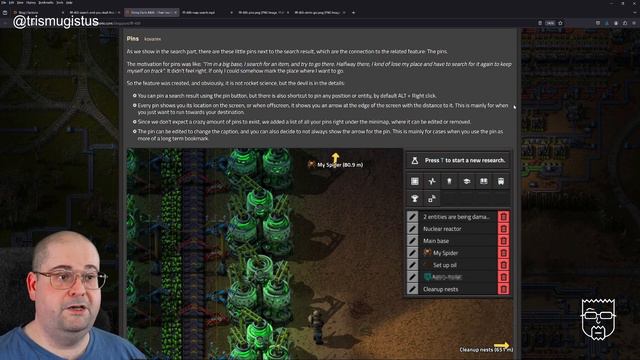Switch to the 'map search.mp4' browser tab
The image size is (640, 360).
tap(207, 13)
